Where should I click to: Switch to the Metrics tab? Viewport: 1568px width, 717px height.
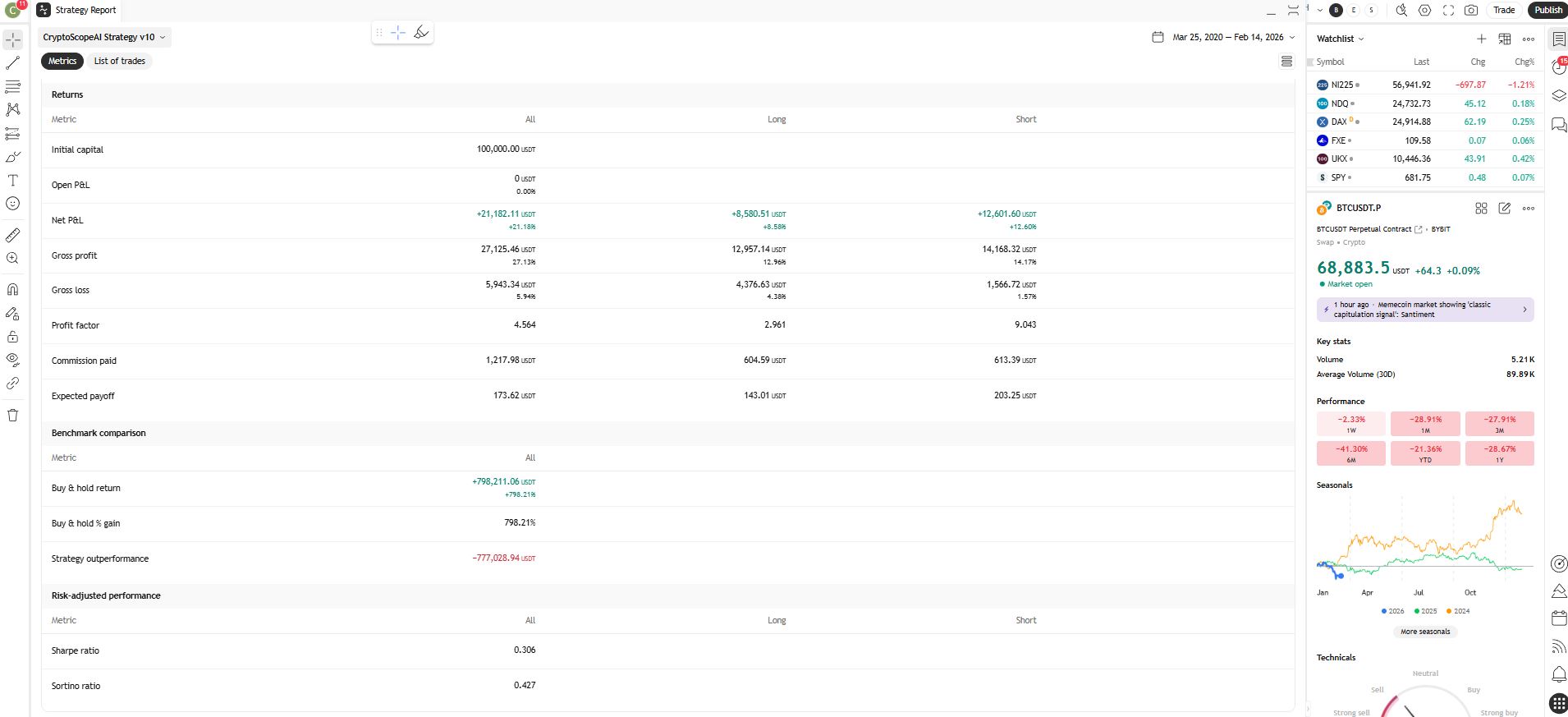click(x=62, y=61)
